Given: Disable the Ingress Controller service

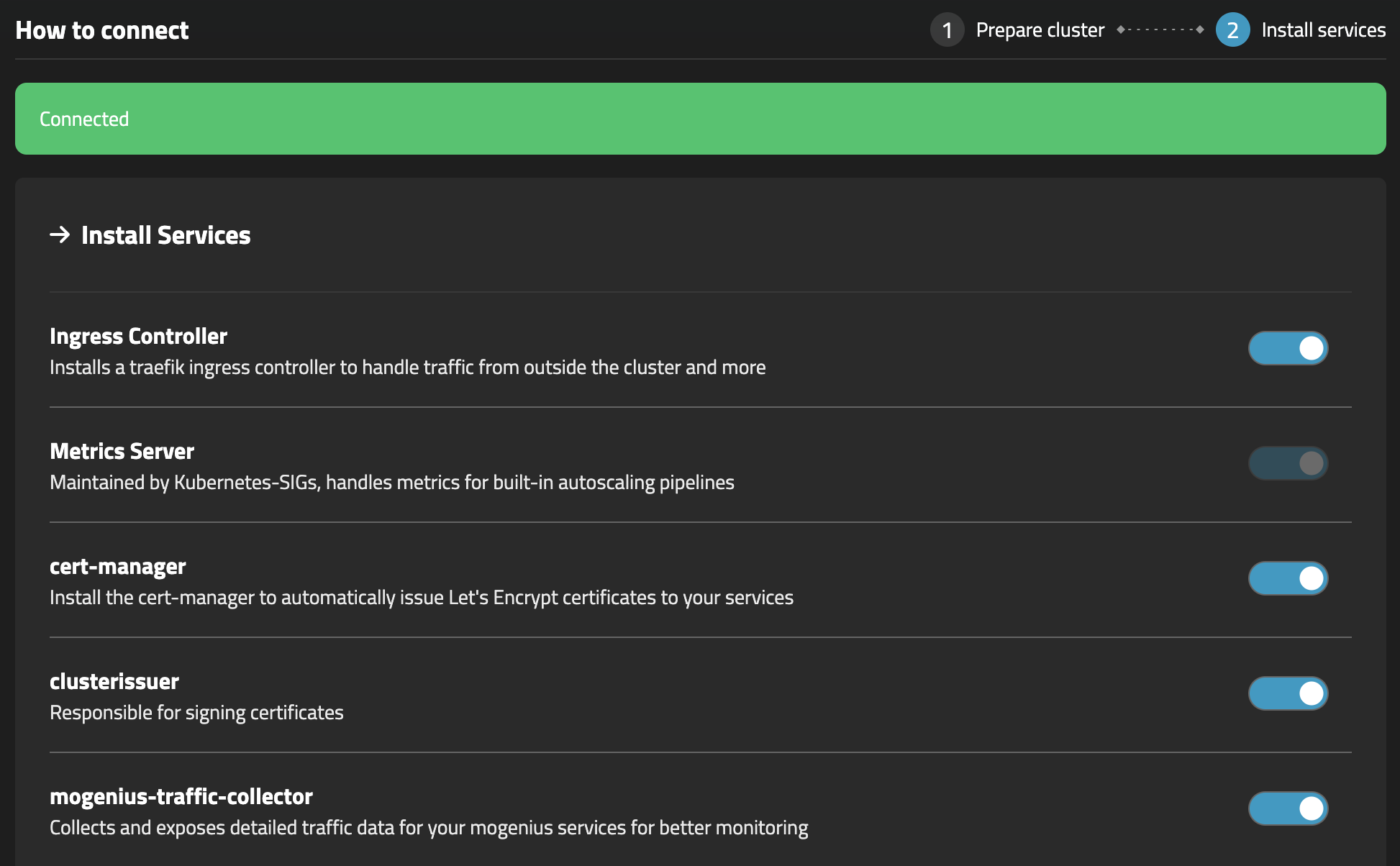Looking at the screenshot, I should pos(1288,347).
